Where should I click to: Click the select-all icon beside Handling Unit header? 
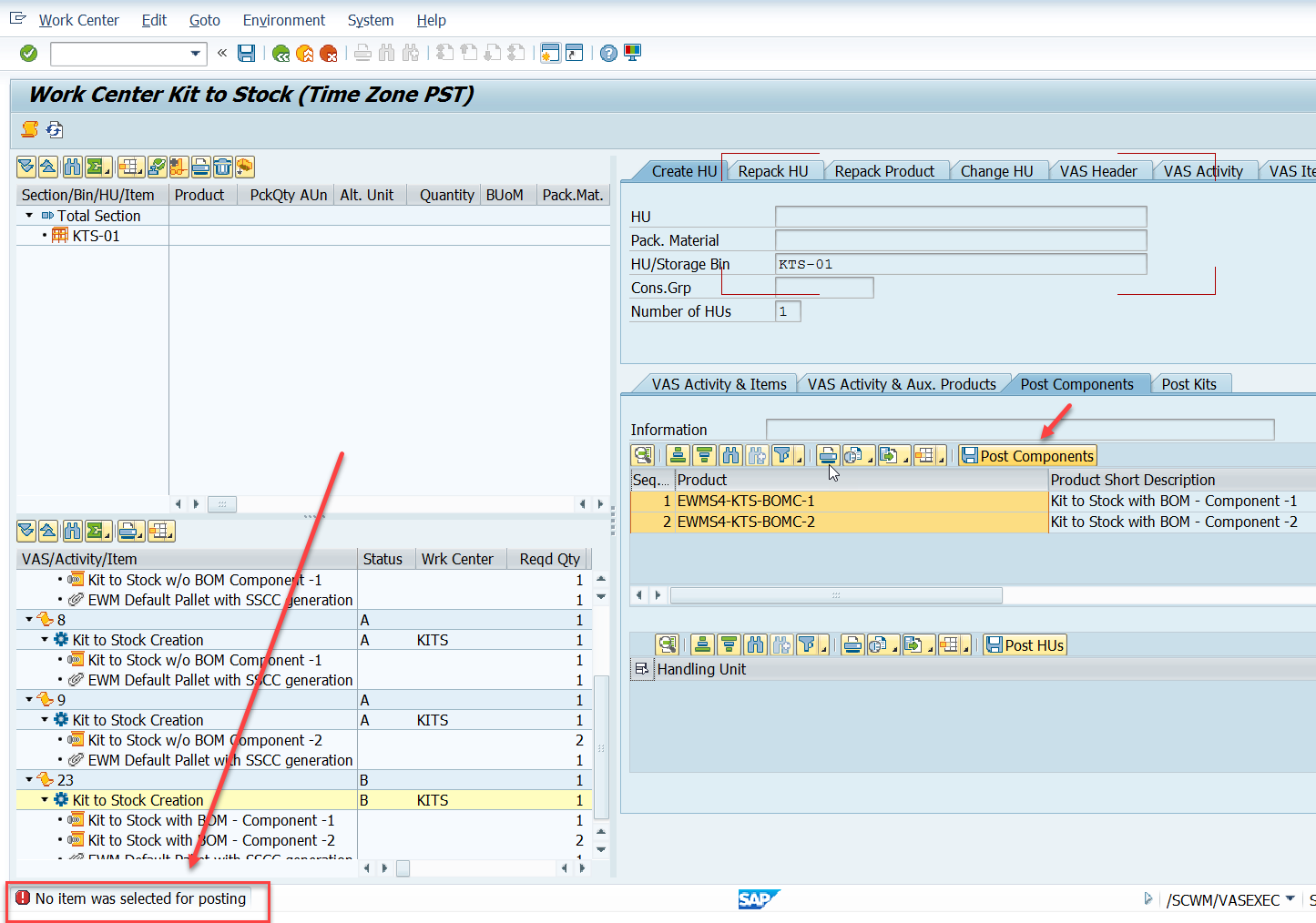[642, 669]
